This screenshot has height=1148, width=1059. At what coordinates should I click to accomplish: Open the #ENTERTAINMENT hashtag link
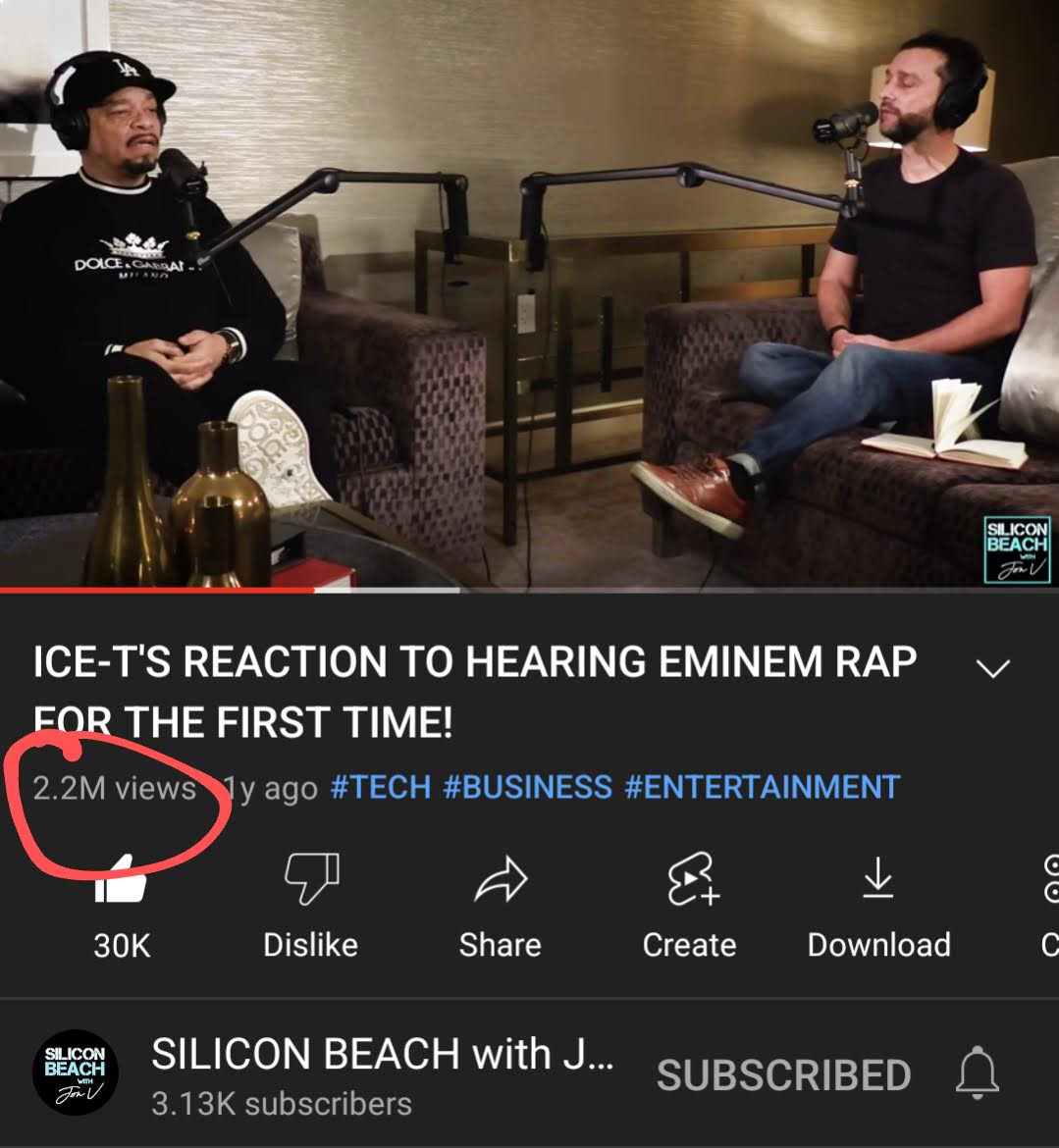pyautogui.click(x=763, y=788)
